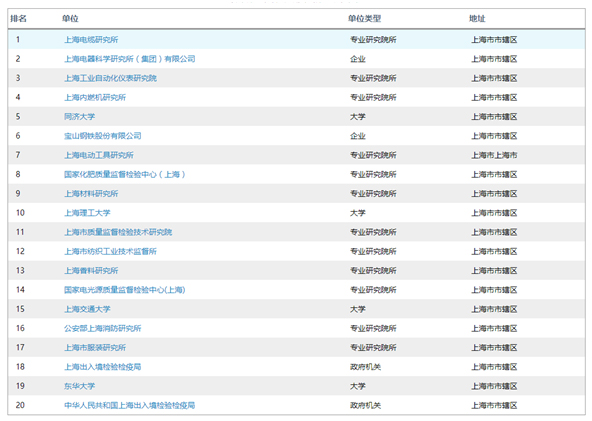Select the 东华大学 link
The width and height of the screenshot is (592, 421).
pyautogui.click(x=79, y=386)
